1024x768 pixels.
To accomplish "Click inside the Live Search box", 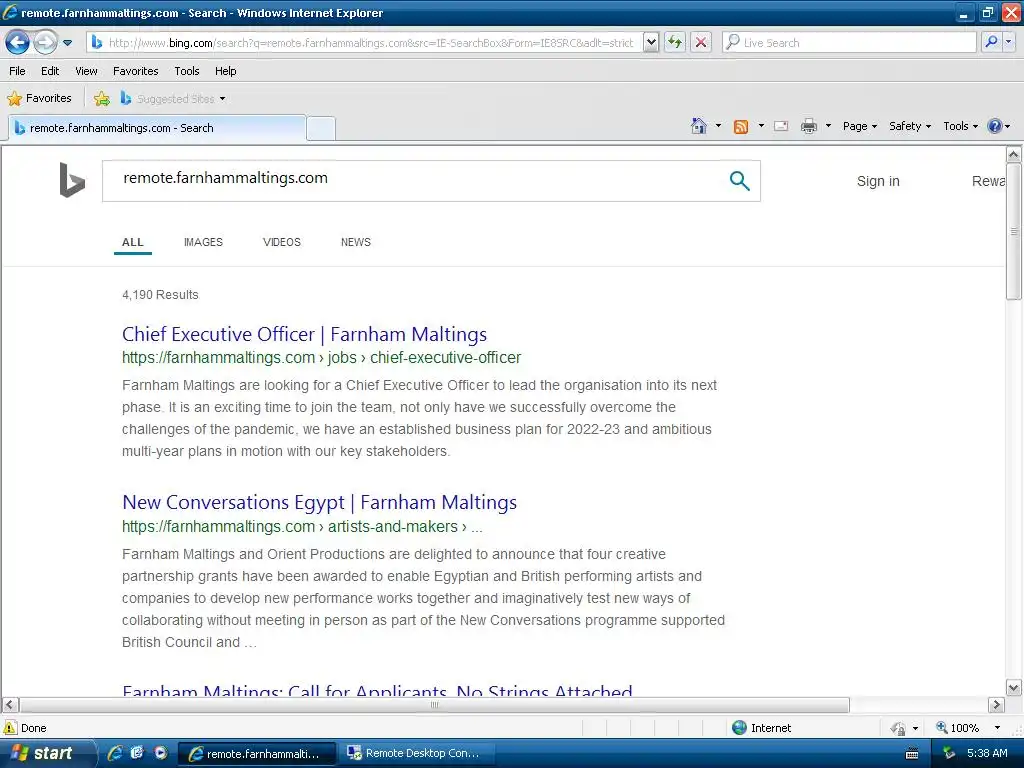I will 850,42.
